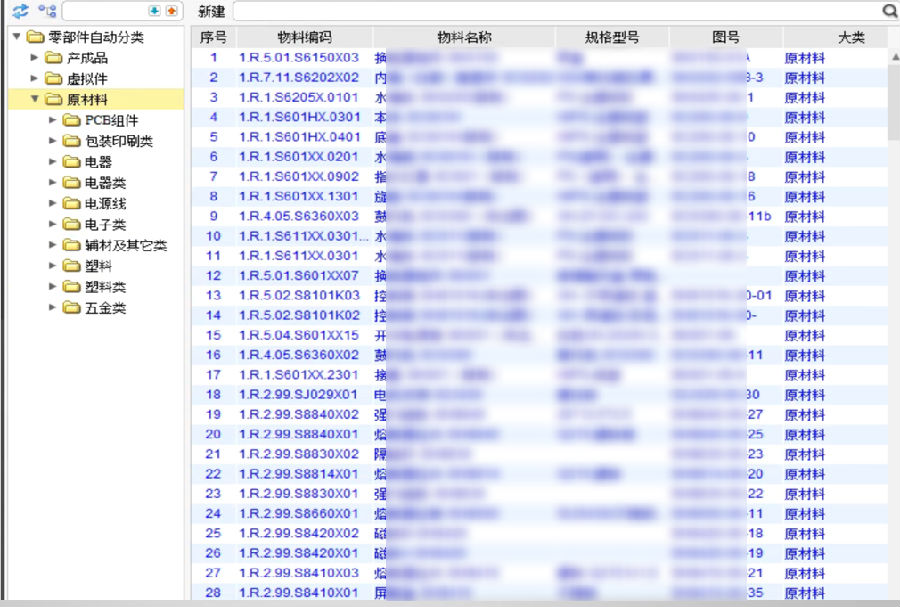Click the 产成品 folder icon
The width and height of the screenshot is (900, 607).
pyautogui.click(x=54, y=58)
